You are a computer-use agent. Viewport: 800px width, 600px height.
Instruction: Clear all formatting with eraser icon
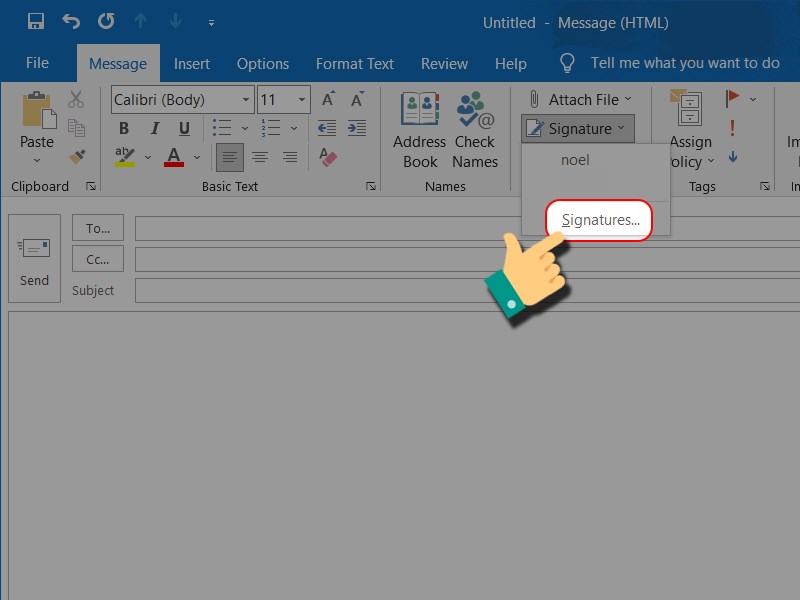coord(328,157)
